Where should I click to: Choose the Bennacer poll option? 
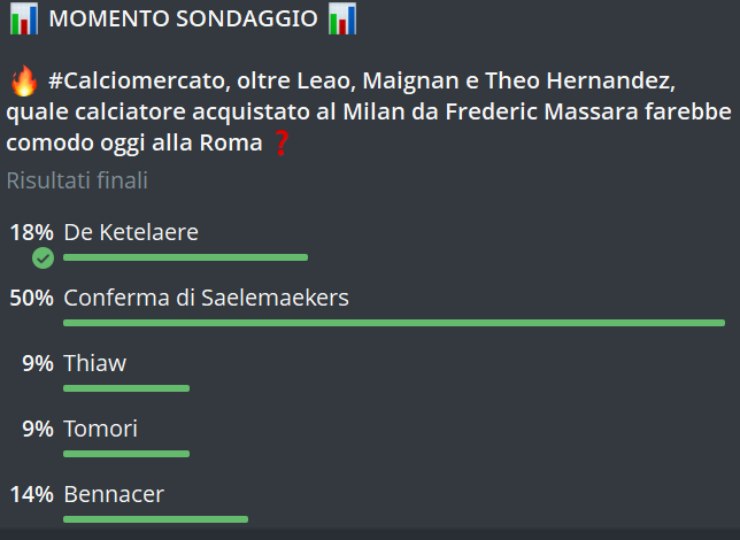tap(113, 494)
